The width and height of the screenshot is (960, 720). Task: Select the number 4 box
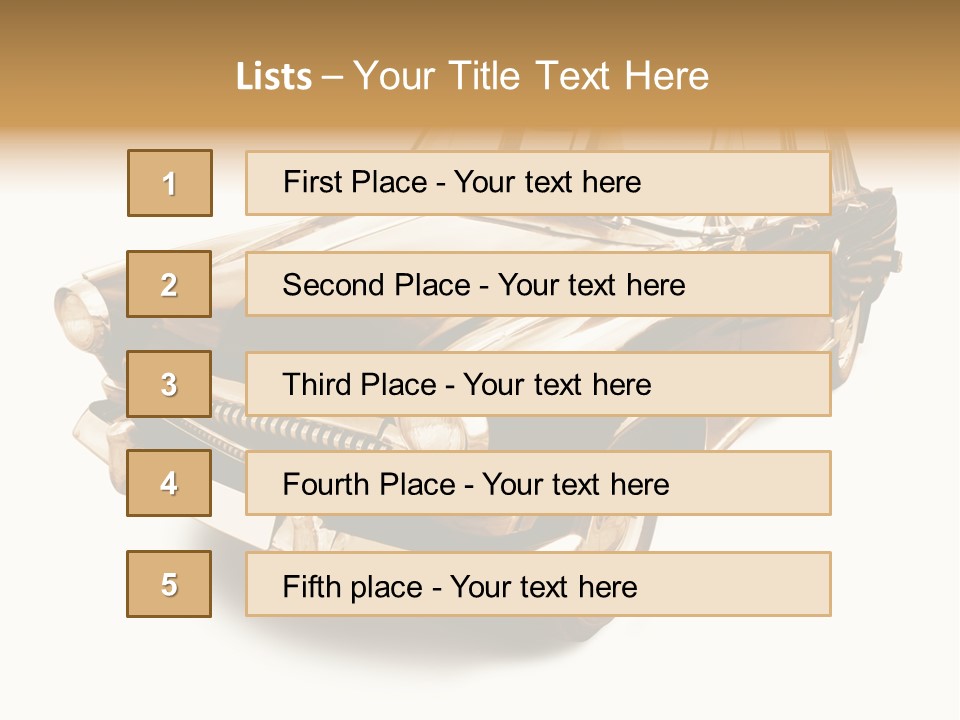pos(169,484)
